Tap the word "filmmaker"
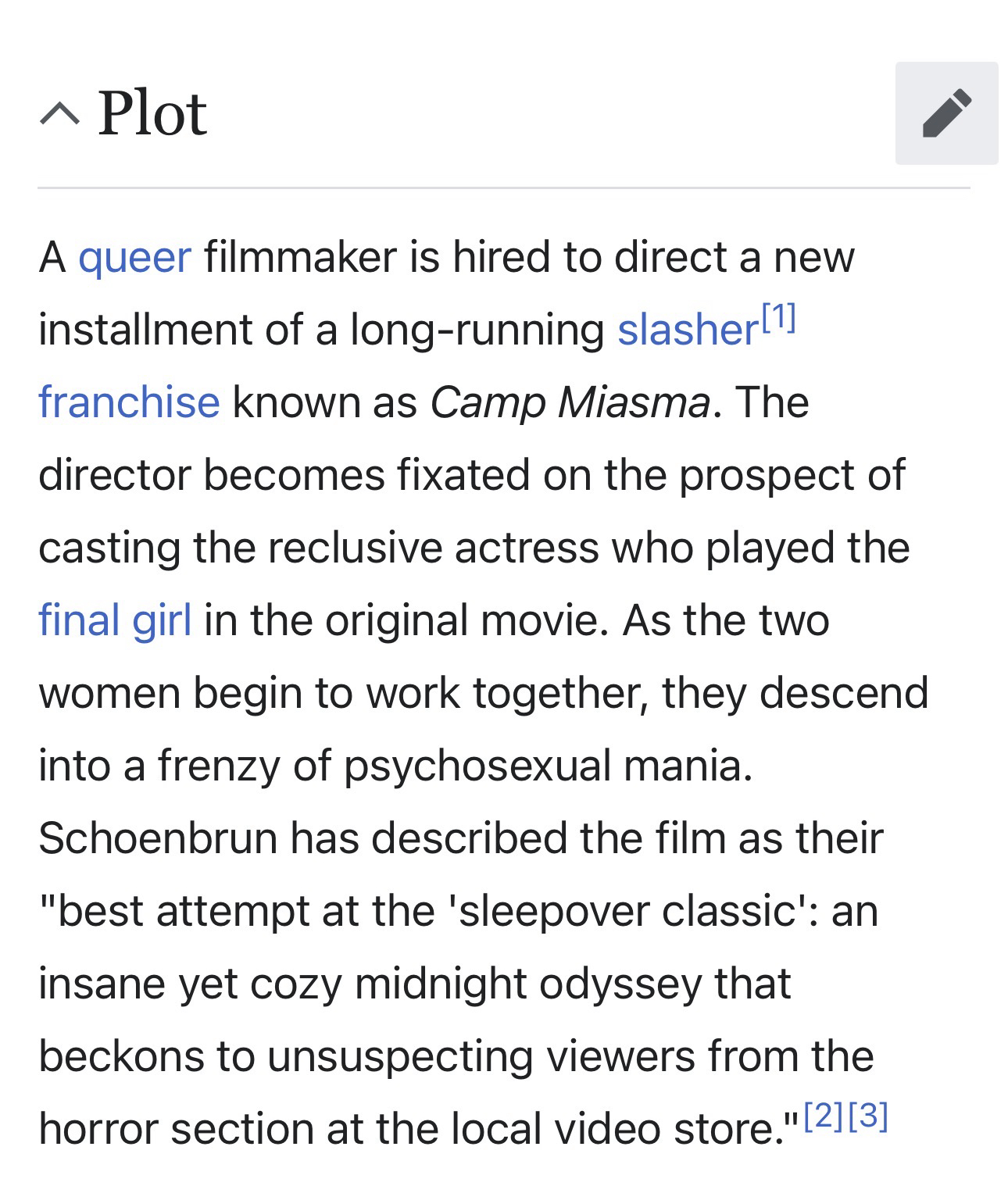This screenshot has width=1008, height=1193. (x=300, y=257)
